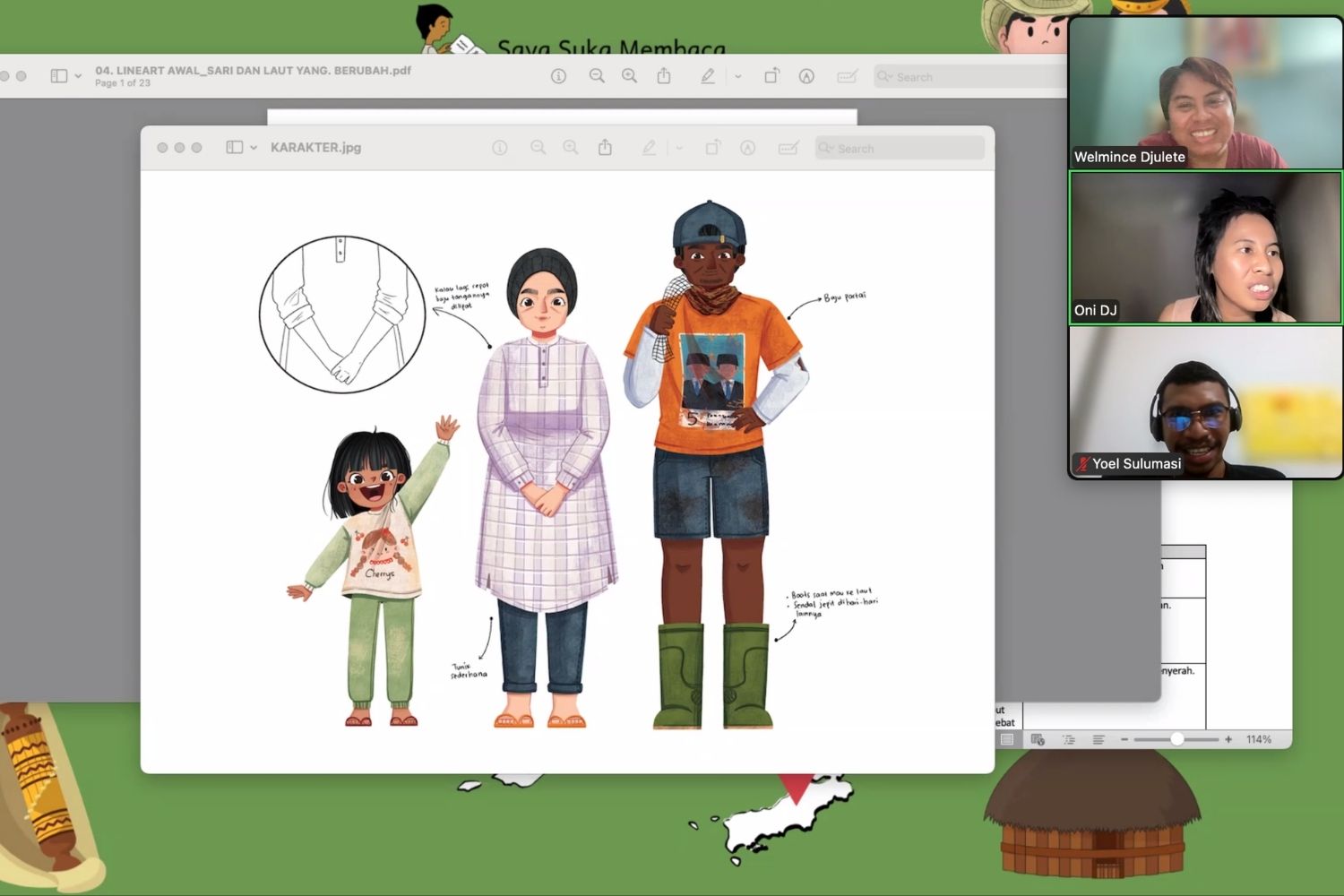Rotate the KARAKTER.jpg image

pos(713,148)
